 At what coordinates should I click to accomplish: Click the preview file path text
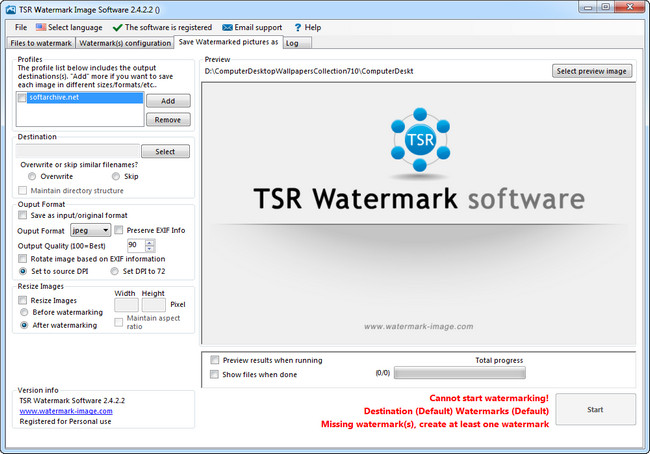(309, 71)
